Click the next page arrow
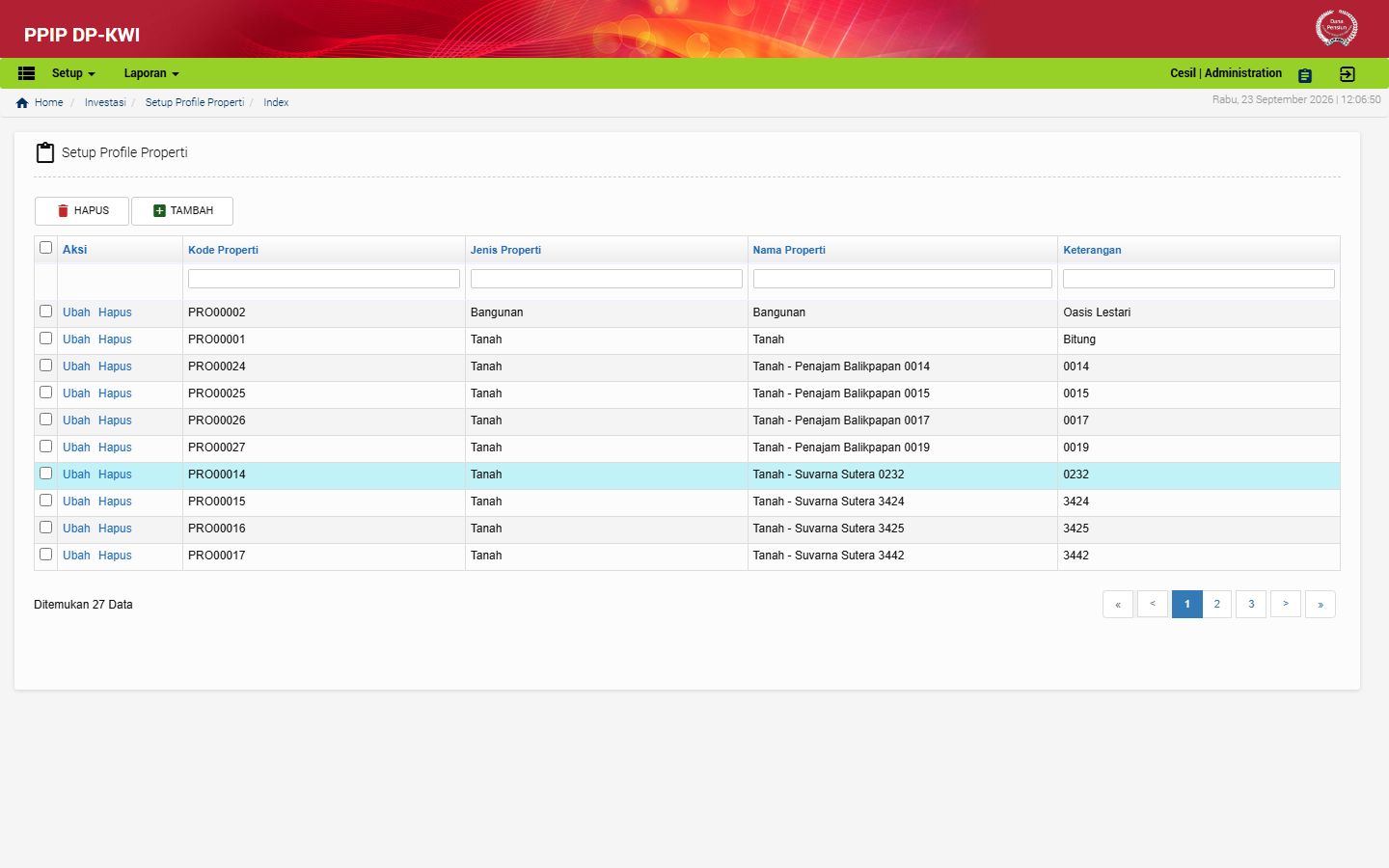Image resolution: width=1389 pixels, height=868 pixels. click(x=1286, y=604)
